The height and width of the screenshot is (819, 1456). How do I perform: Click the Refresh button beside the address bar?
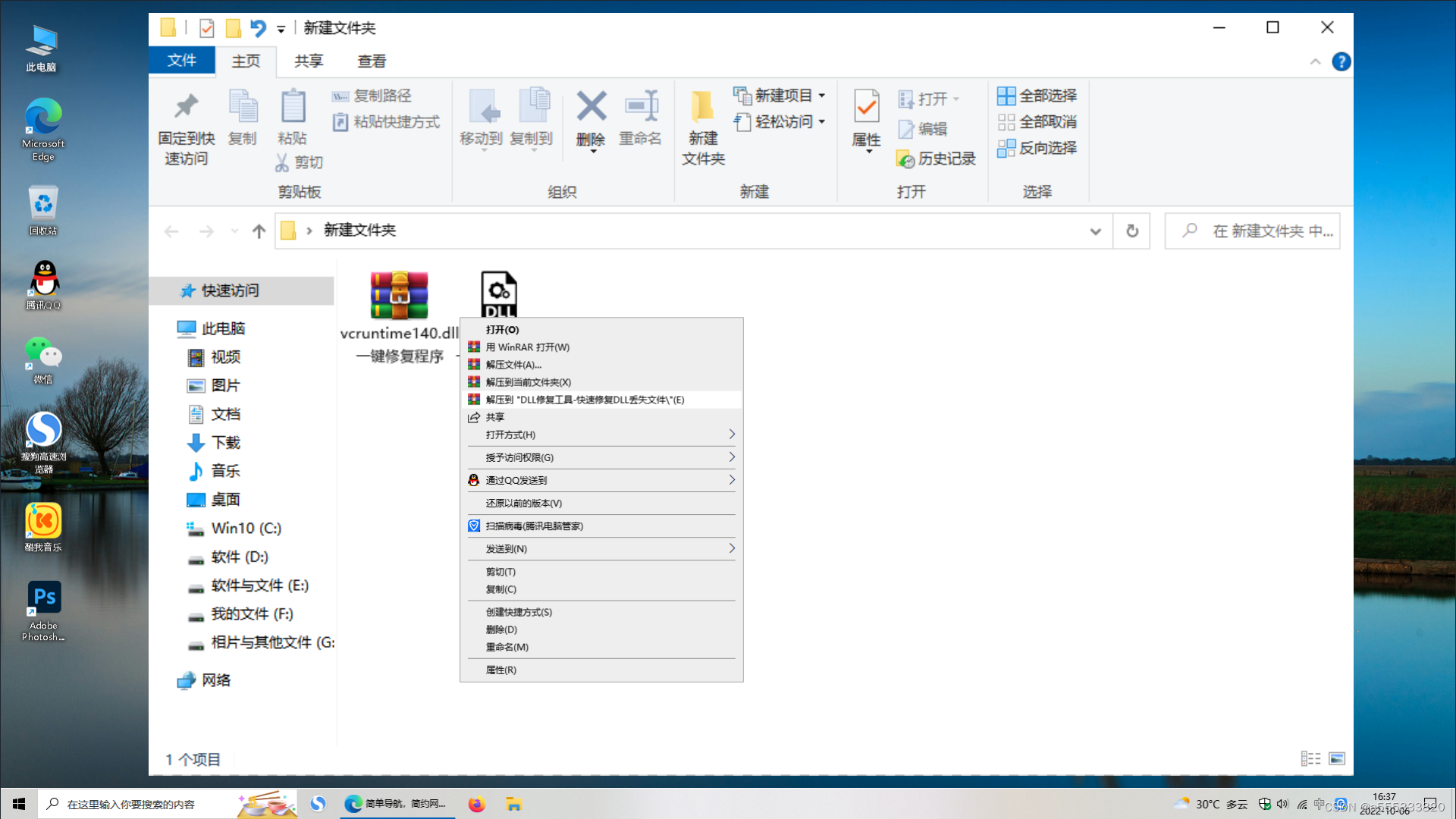1131,231
